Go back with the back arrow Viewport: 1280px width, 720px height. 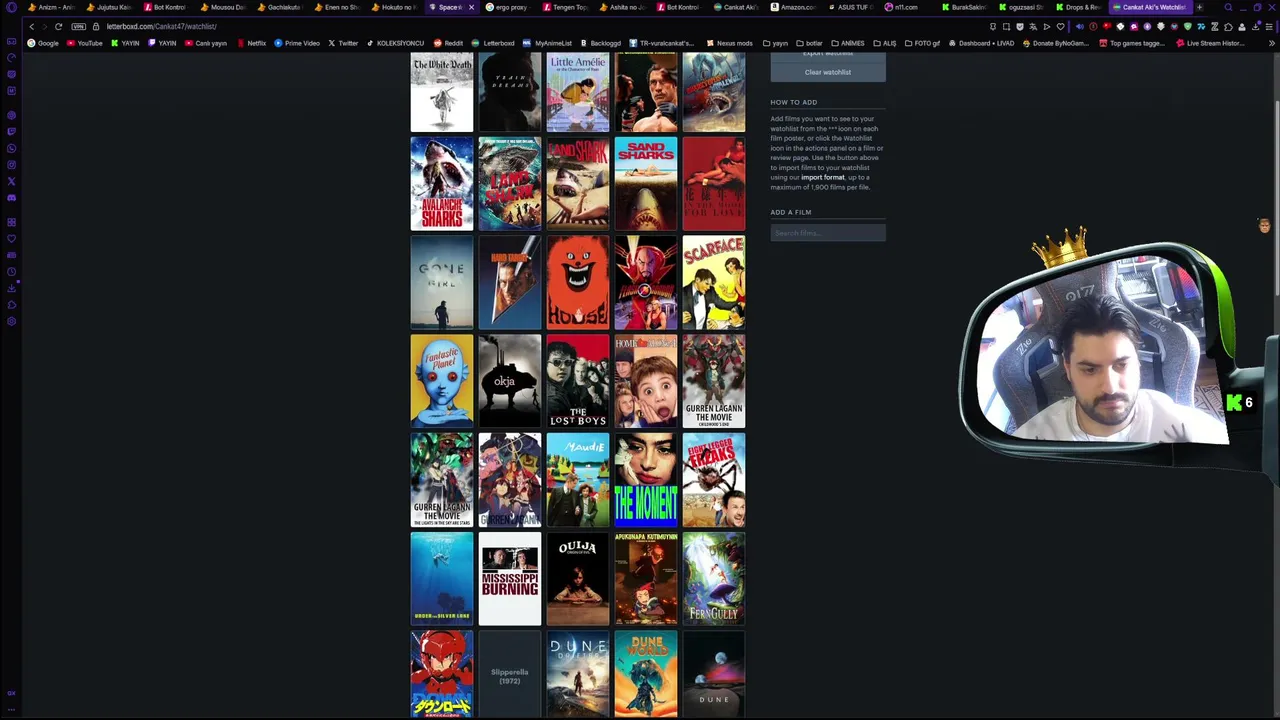32,27
